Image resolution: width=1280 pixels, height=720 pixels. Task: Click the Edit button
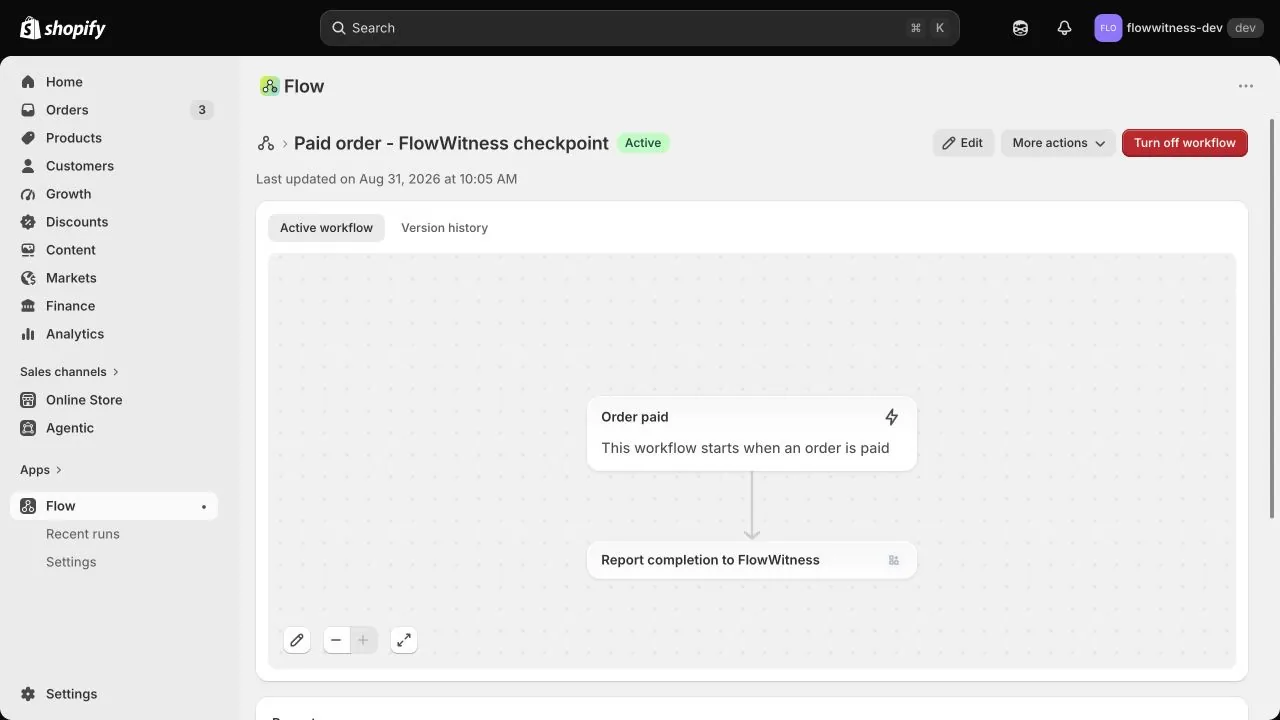point(963,143)
